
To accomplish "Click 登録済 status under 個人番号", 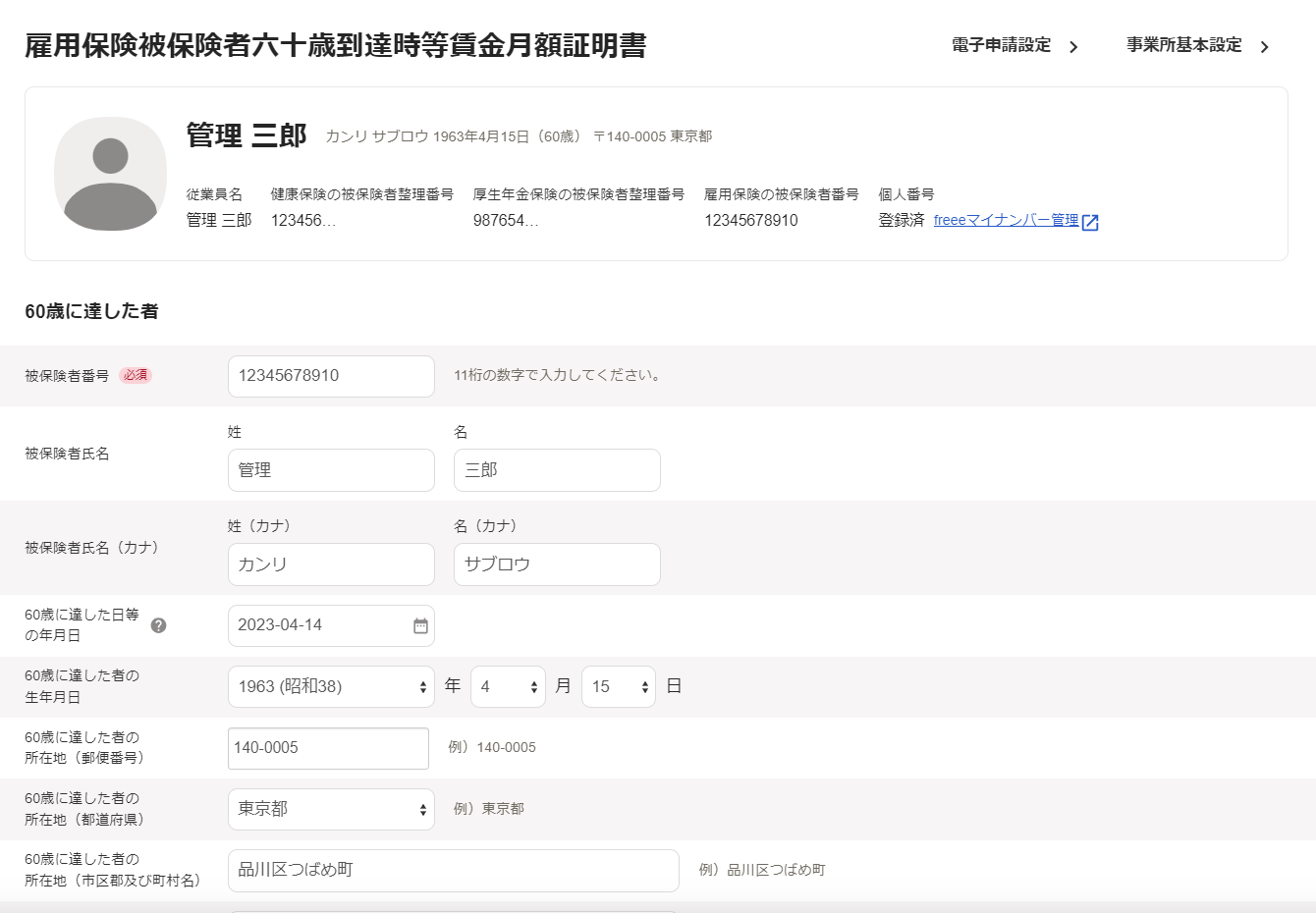I will 902,221.
